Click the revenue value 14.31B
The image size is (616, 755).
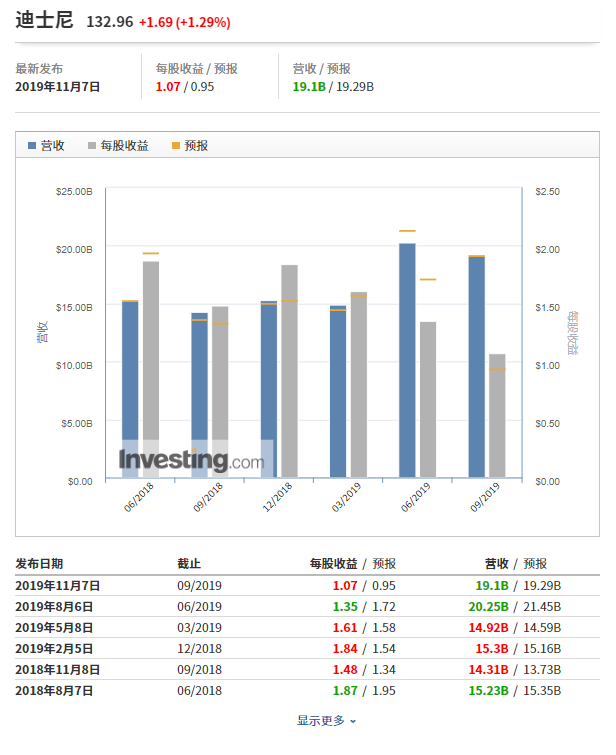coord(488,670)
